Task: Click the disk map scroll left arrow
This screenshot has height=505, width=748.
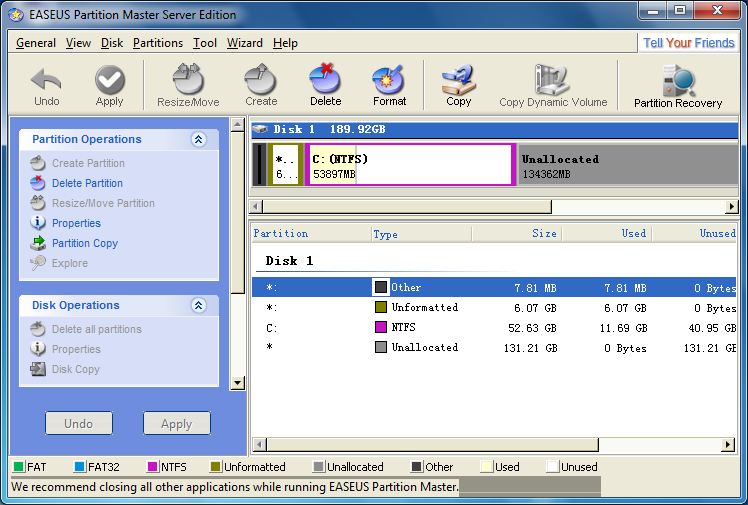Action: tap(256, 206)
